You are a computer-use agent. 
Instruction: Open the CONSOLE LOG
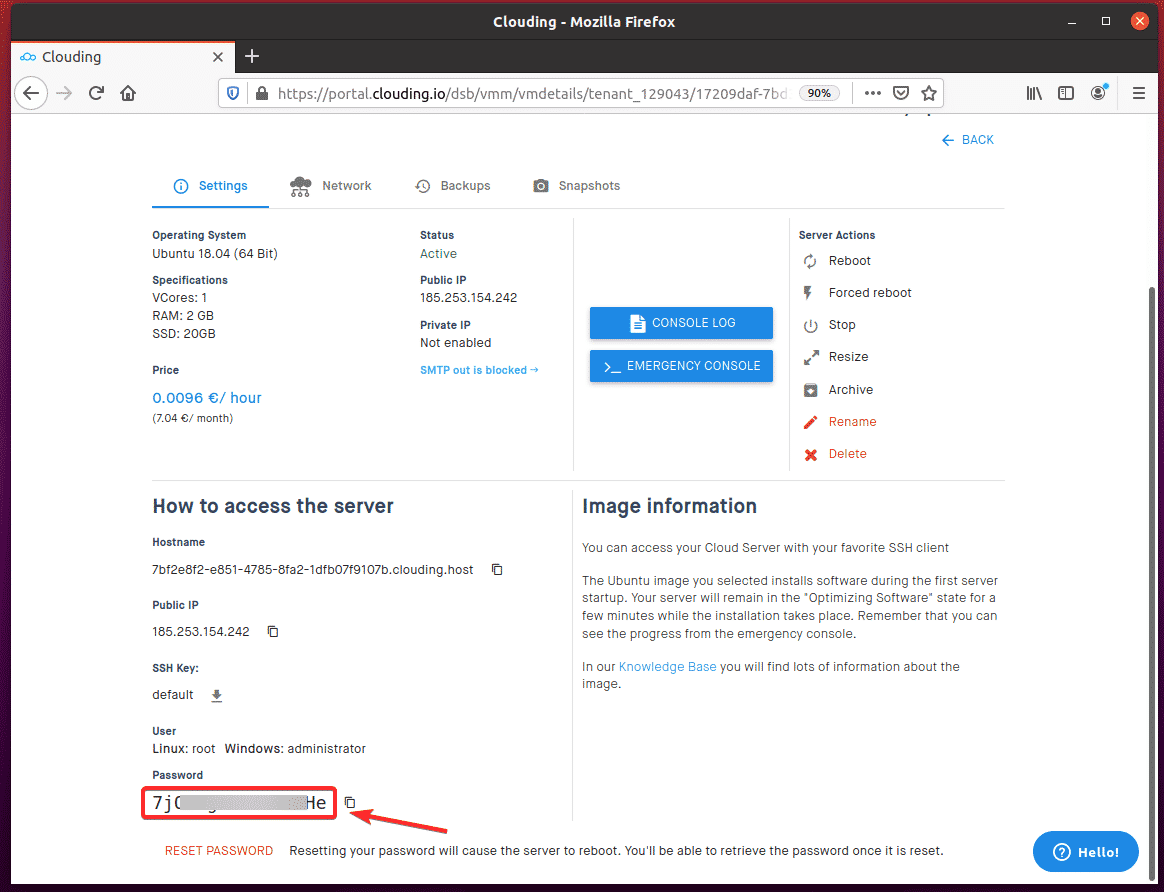pyautogui.click(x=681, y=323)
